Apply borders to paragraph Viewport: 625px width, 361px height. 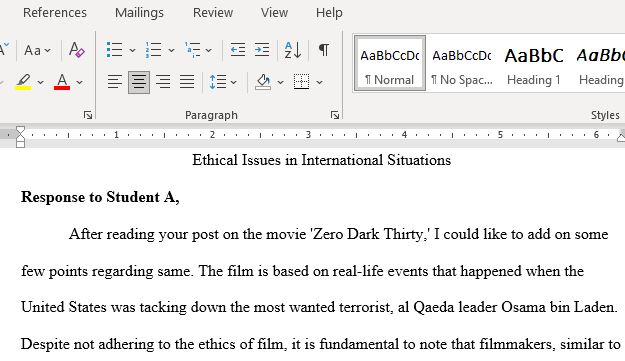tap(302, 82)
